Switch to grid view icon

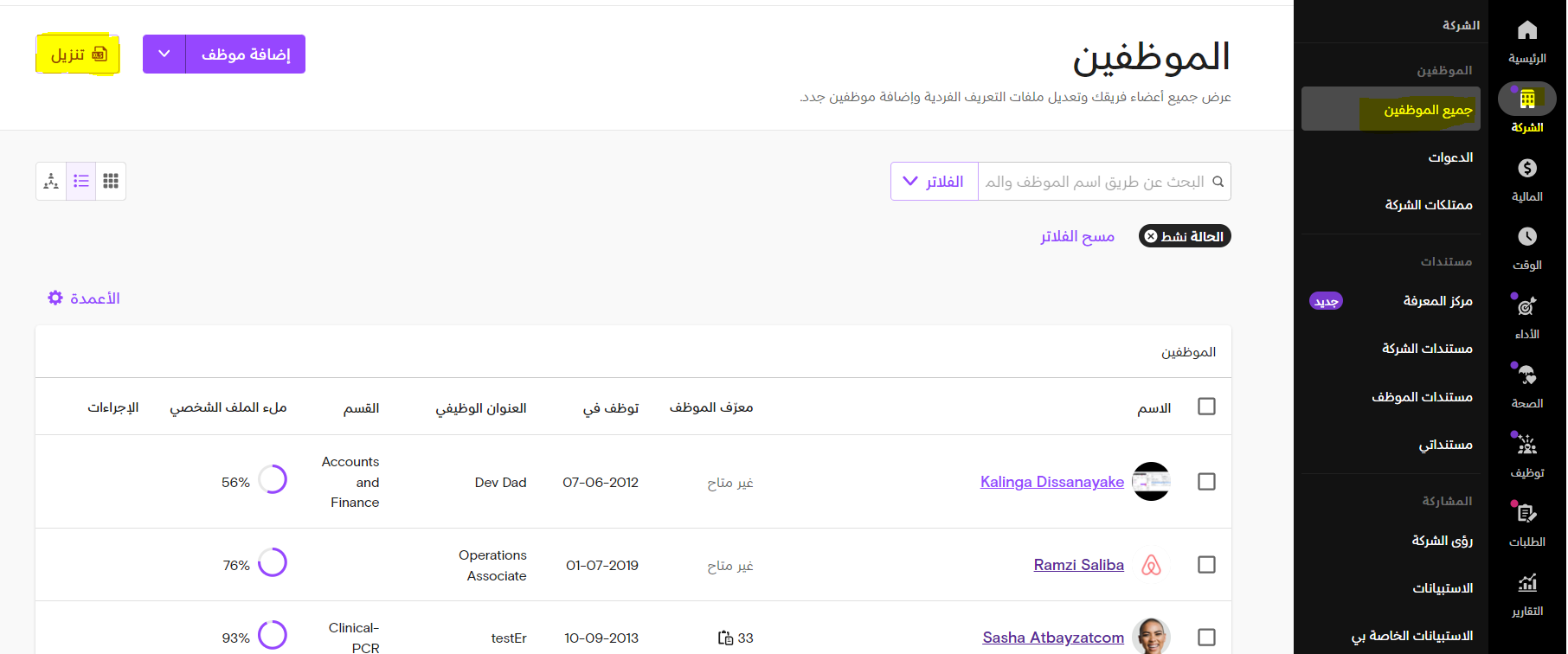click(x=111, y=181)
